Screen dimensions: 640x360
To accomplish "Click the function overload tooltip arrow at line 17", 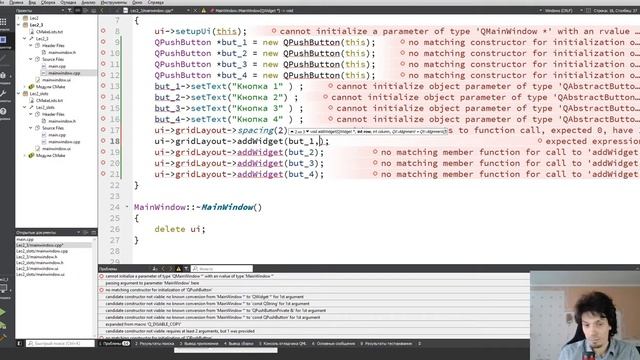I will (x=292, y=131).
